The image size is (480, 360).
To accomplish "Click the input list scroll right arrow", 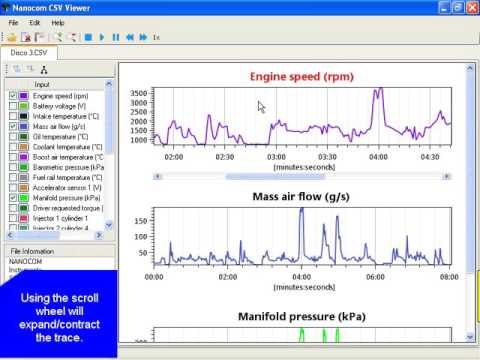I will pyautogui.click(x=99, y=235).
